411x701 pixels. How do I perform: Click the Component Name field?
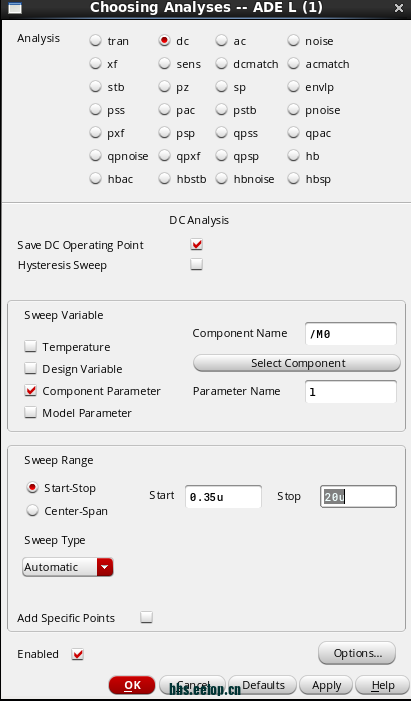(x=351, y=334)
